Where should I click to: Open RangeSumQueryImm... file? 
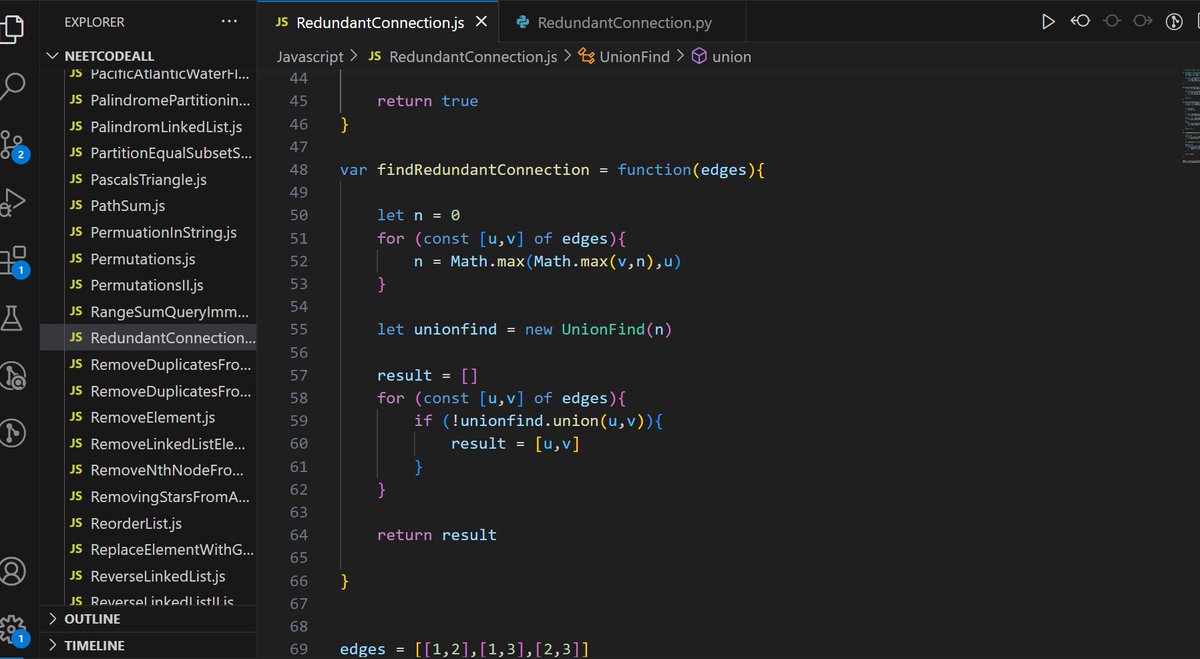pos(148,311)
